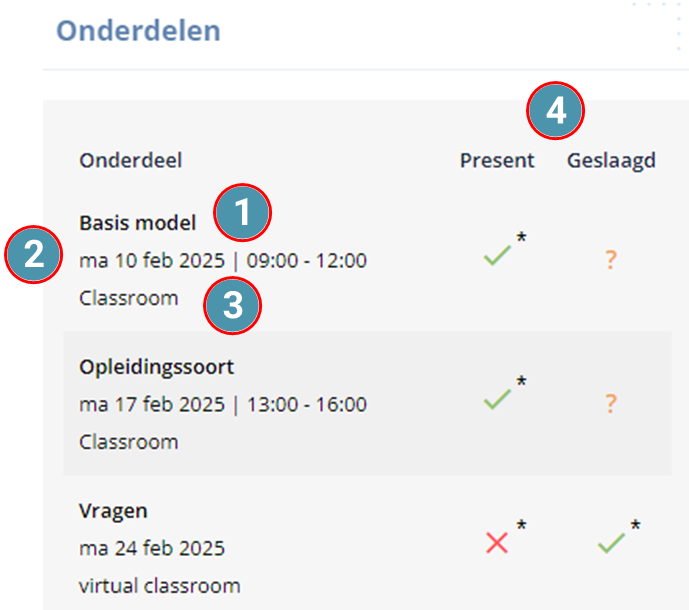689x610 pixels.
Task: Select the ma 17 feb 2025 schedule line
Action: 223,404
